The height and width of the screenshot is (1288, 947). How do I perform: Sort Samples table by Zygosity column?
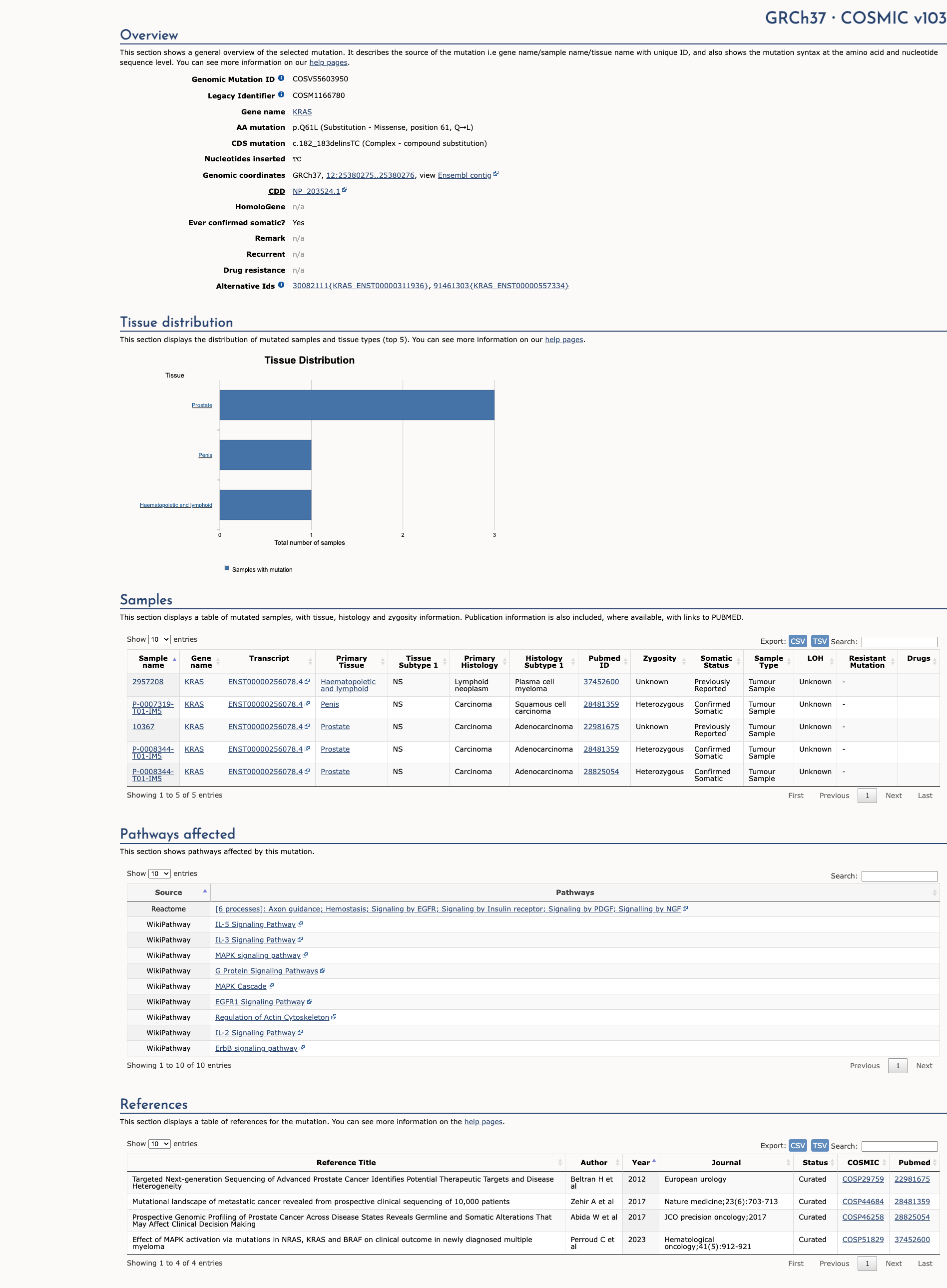(659, 662)
